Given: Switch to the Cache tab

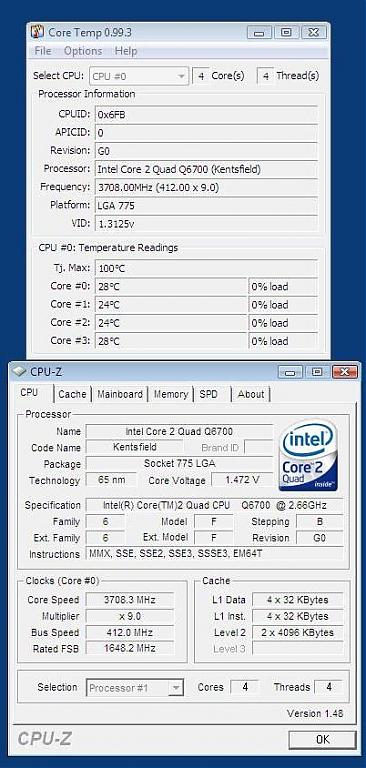Looking at the screenshot, I should [x=72, y=394].
